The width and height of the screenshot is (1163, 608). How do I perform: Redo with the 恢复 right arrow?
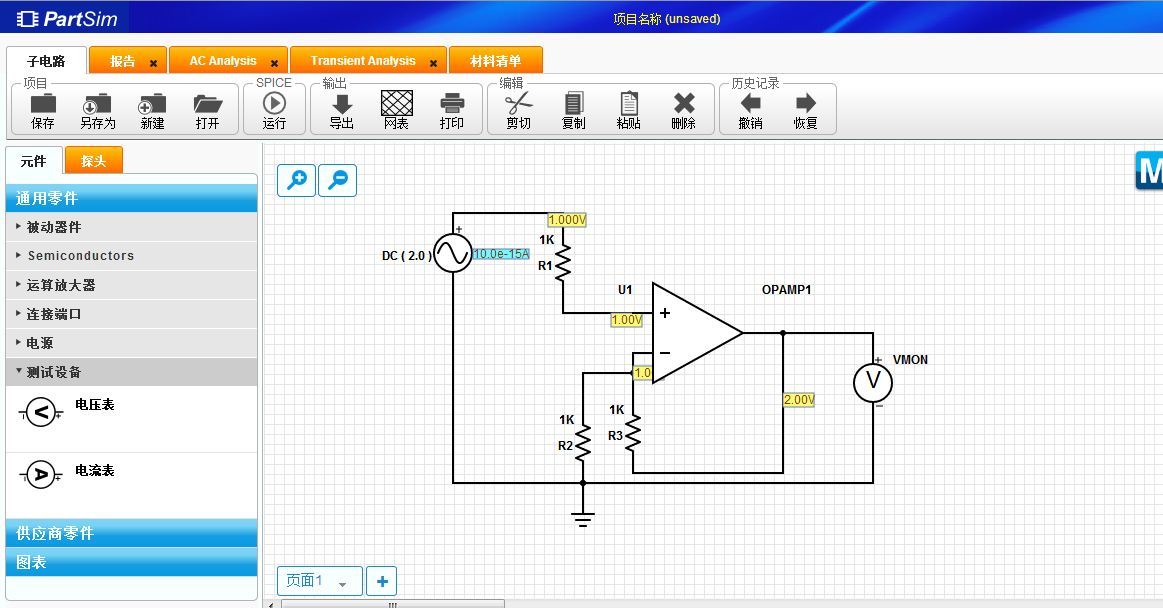click(805, 103)
